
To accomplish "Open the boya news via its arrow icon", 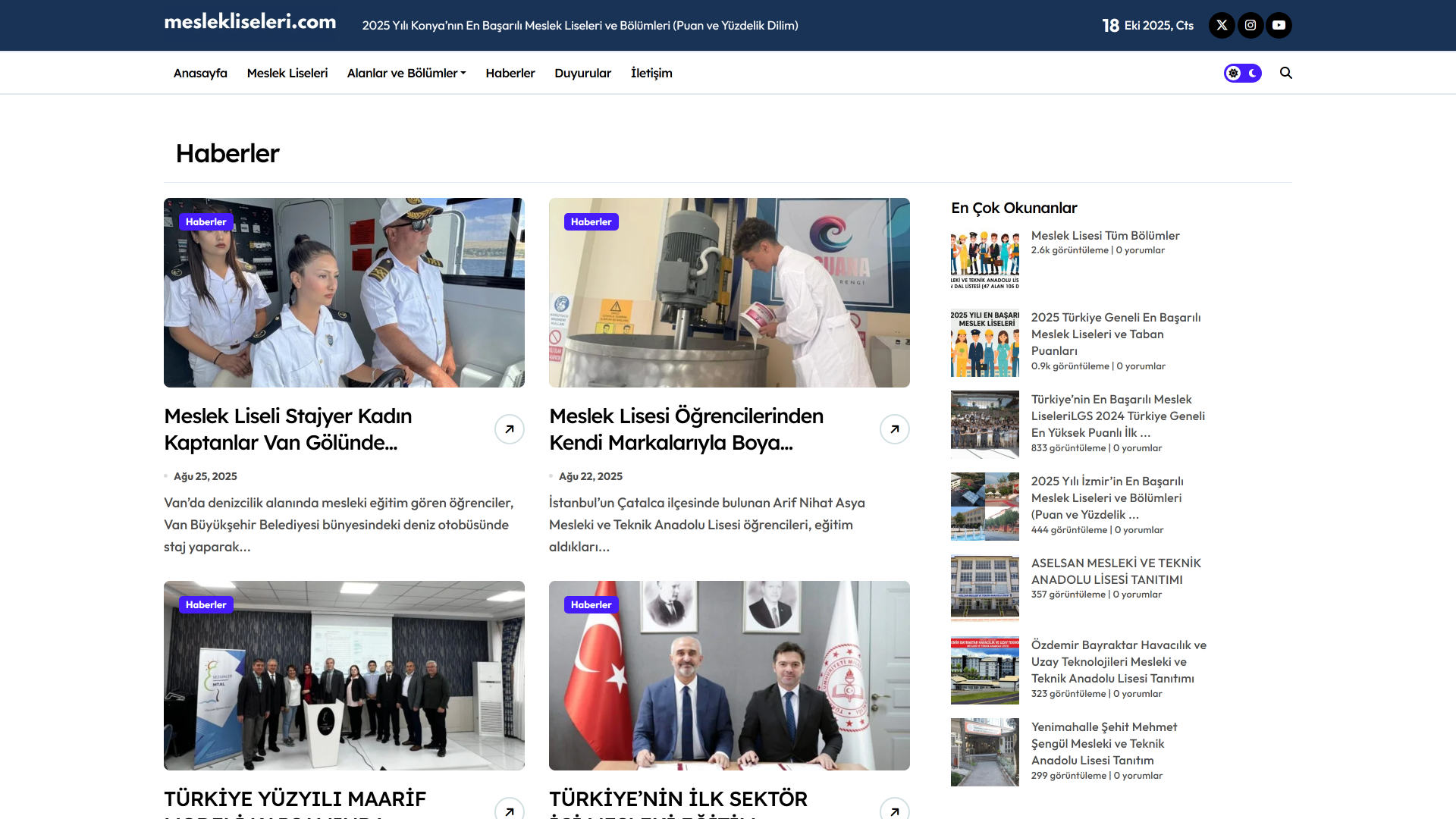I will [895, 428].
